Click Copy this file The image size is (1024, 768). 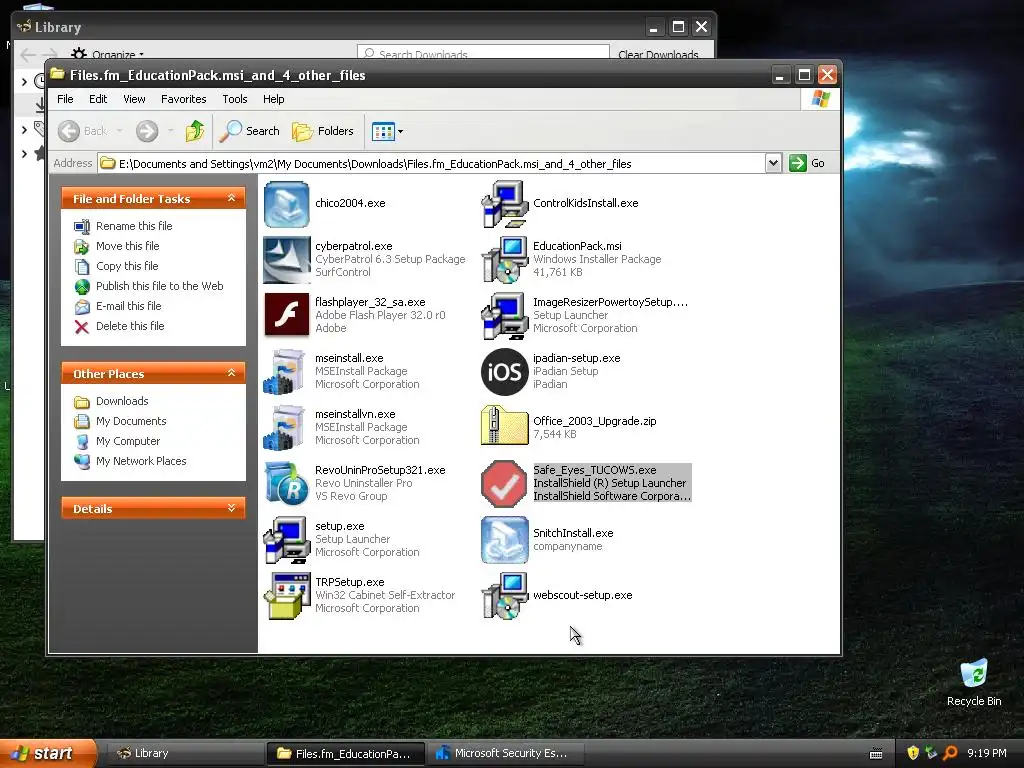[x=127, y=266]
